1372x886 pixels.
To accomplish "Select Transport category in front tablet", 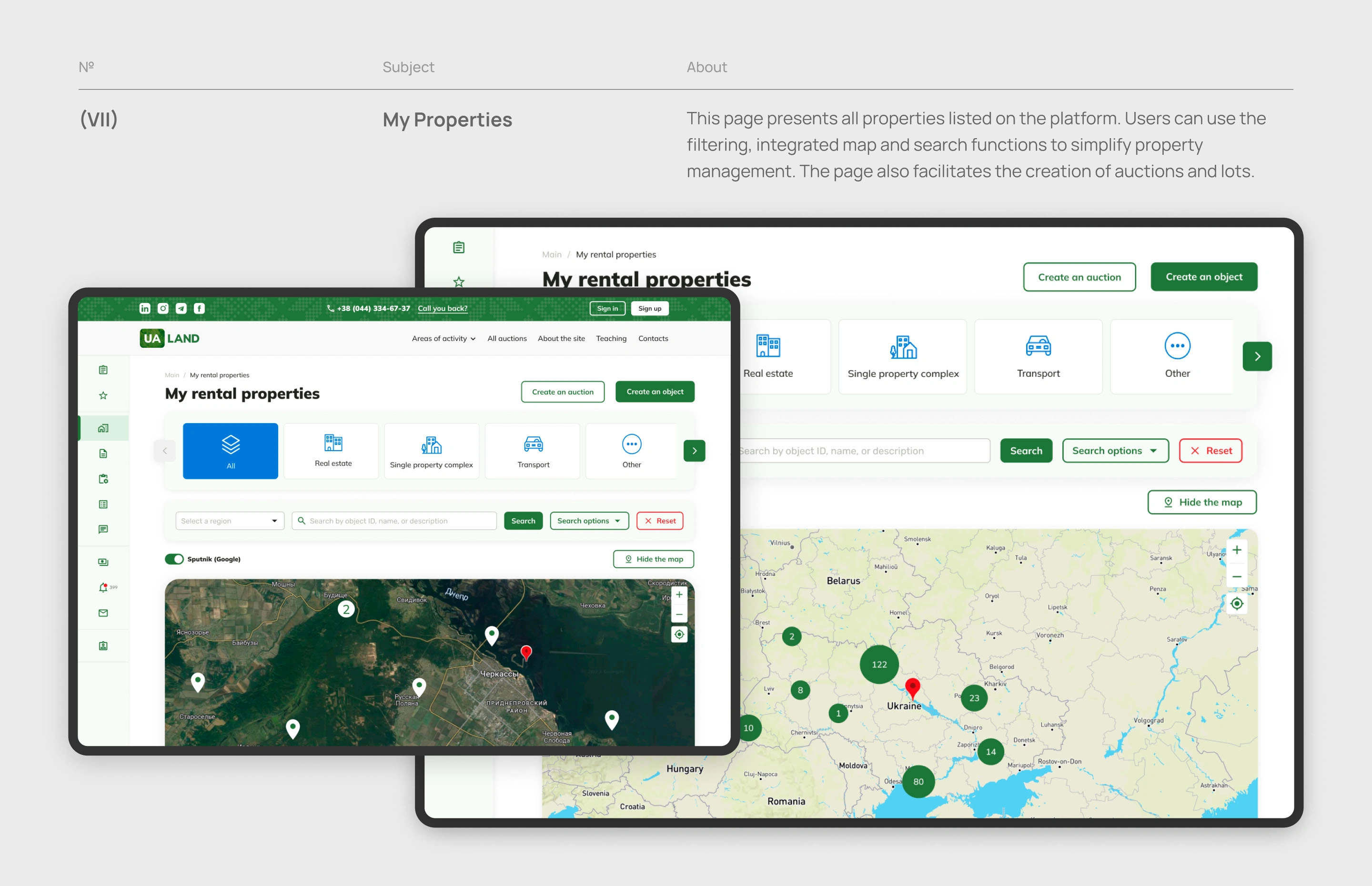I will (533, 451).
